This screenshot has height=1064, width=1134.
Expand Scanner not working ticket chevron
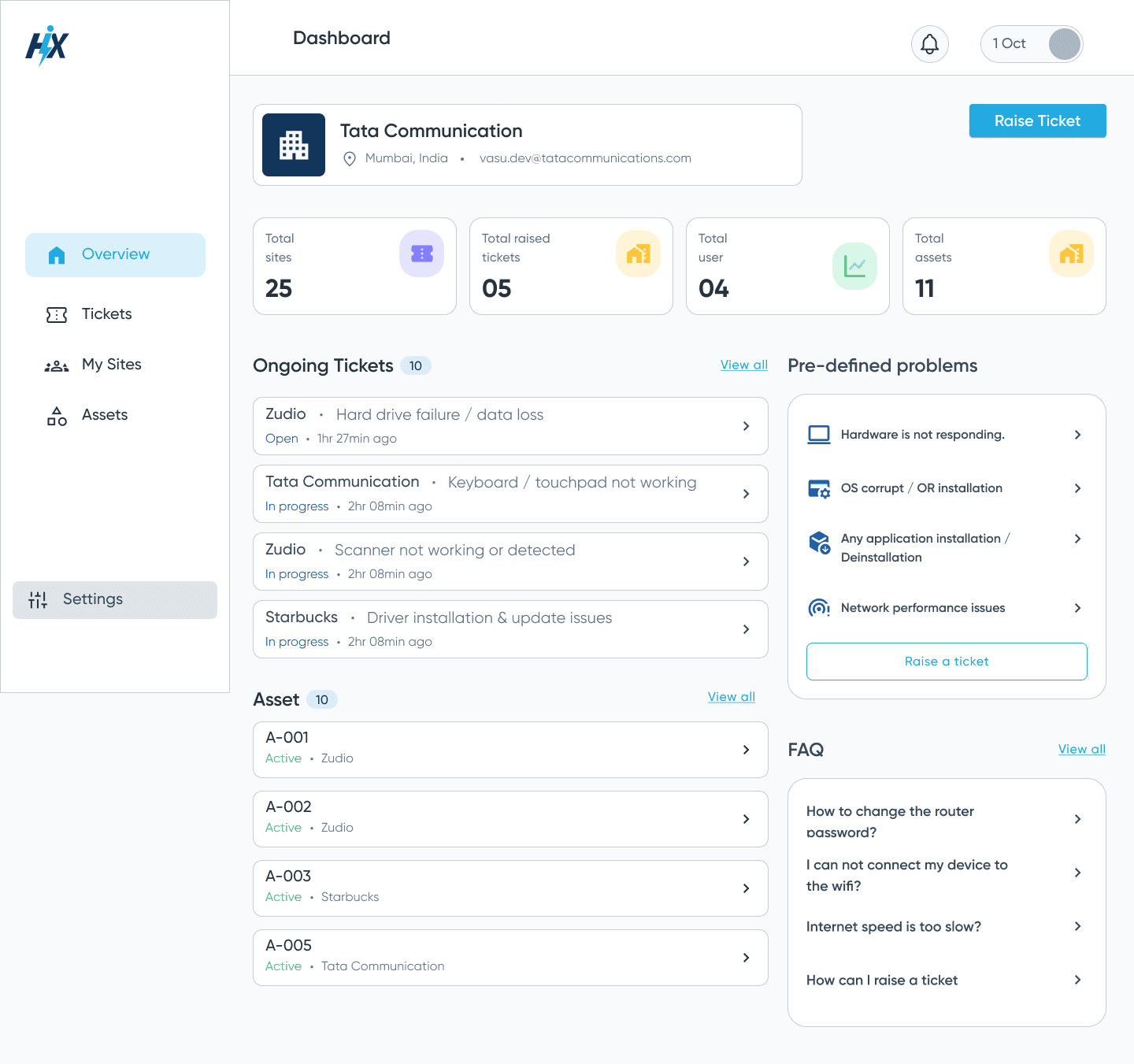[746, 562]
